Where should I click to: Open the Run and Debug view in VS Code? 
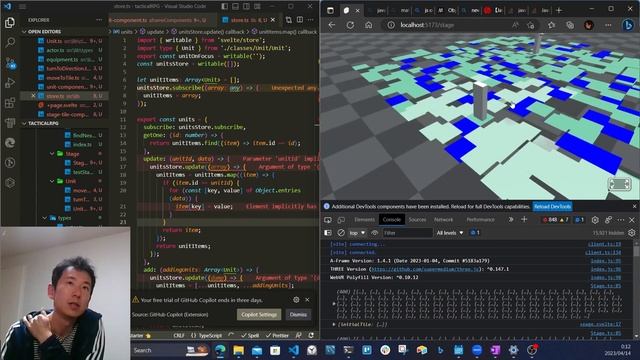[x=10, y=83]
